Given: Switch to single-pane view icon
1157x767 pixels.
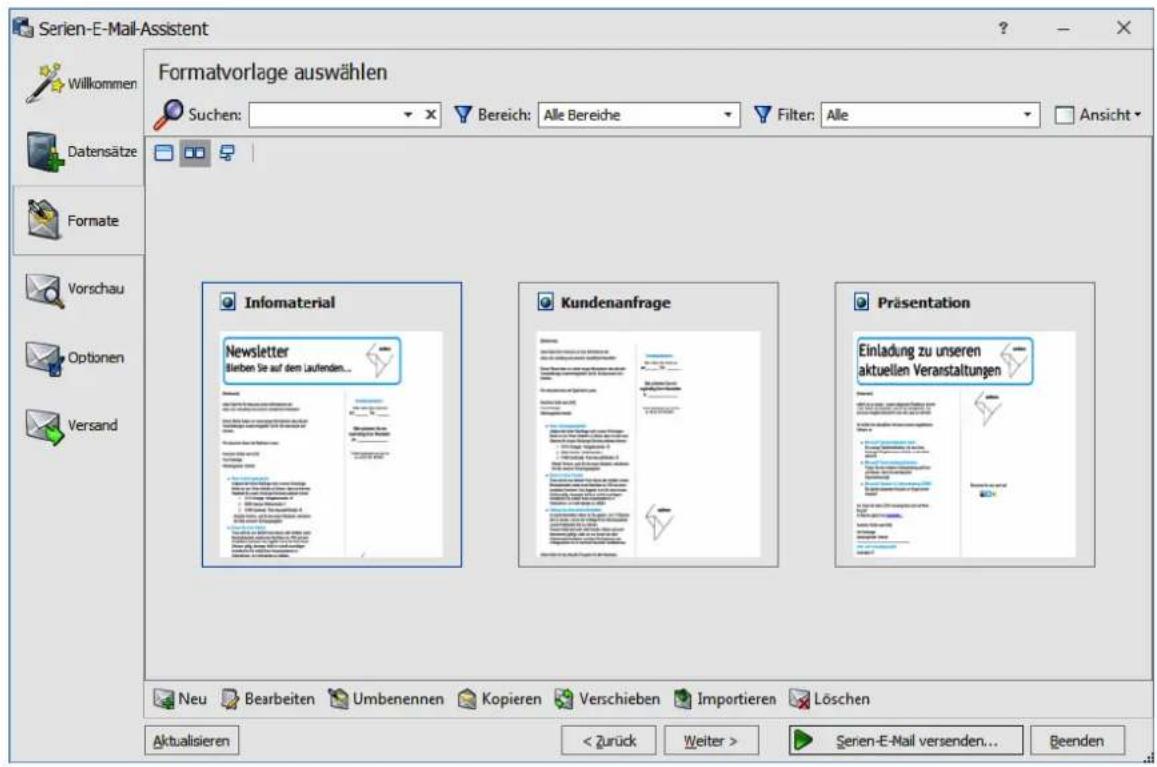Looking at the screenshot, I should (x=164, y=153).
